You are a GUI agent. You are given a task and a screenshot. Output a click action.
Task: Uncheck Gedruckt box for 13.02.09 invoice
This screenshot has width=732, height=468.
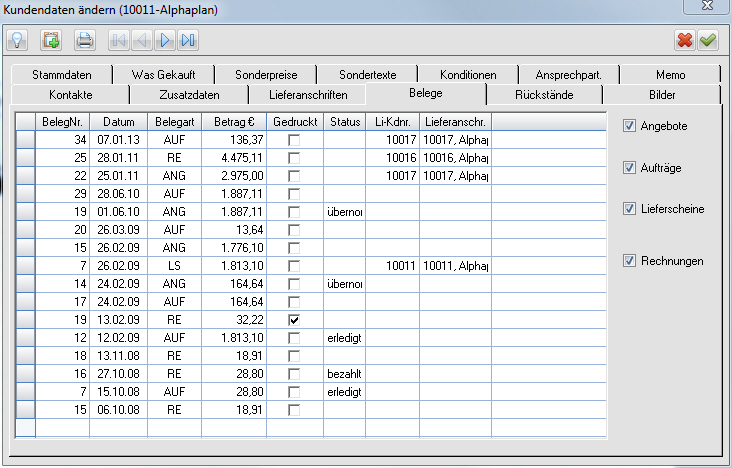tap(294, 320)
